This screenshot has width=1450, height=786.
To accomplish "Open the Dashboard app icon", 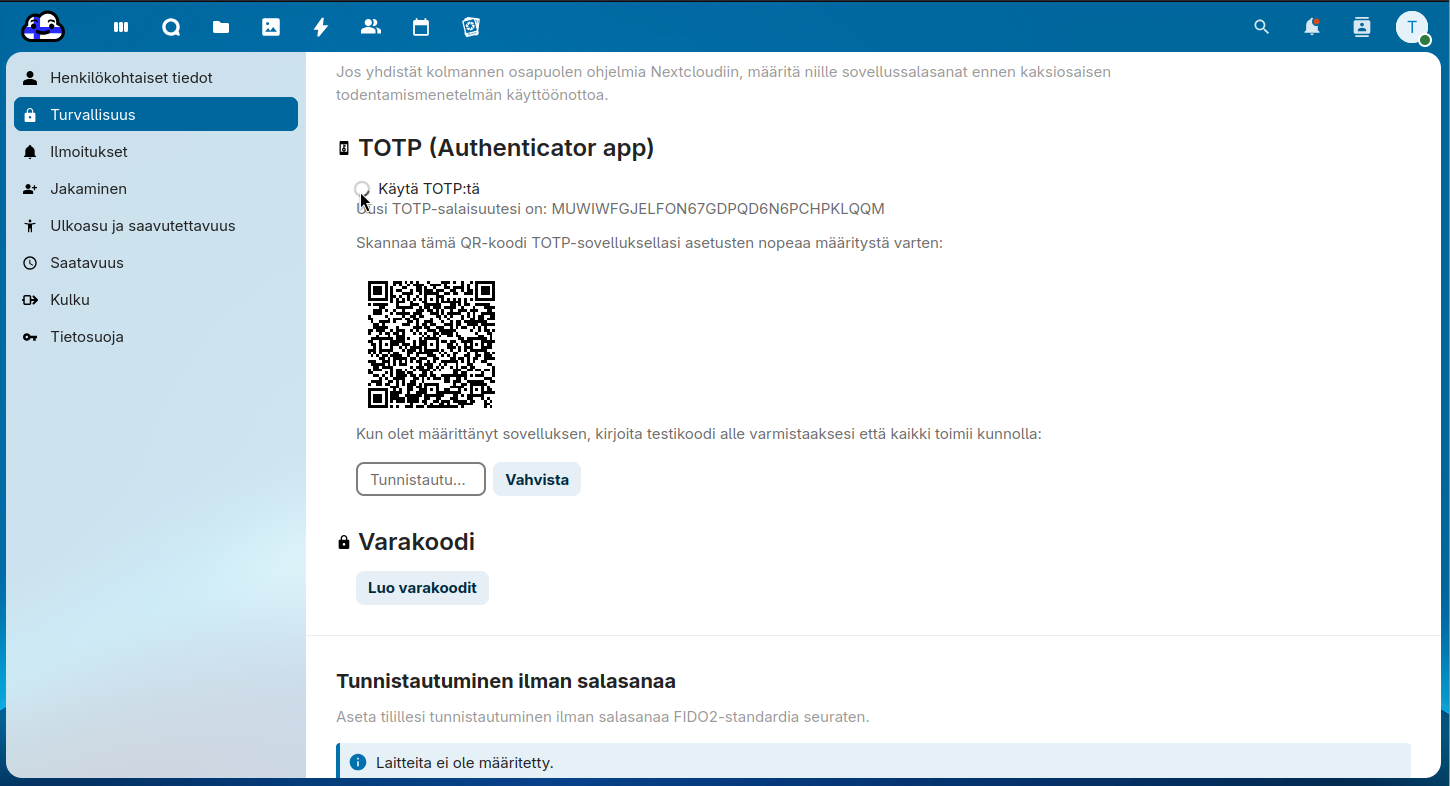I will coord(121,27).
